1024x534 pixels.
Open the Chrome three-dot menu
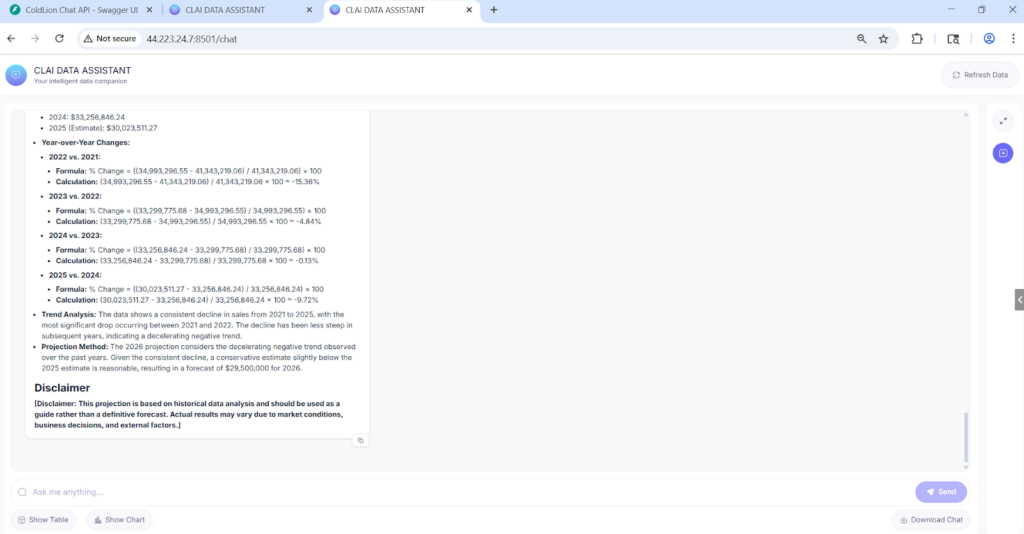(x=1011, y=39)
